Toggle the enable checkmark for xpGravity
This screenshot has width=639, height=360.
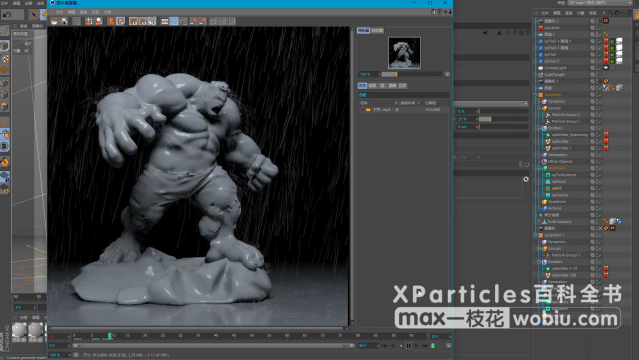point(600,195)
